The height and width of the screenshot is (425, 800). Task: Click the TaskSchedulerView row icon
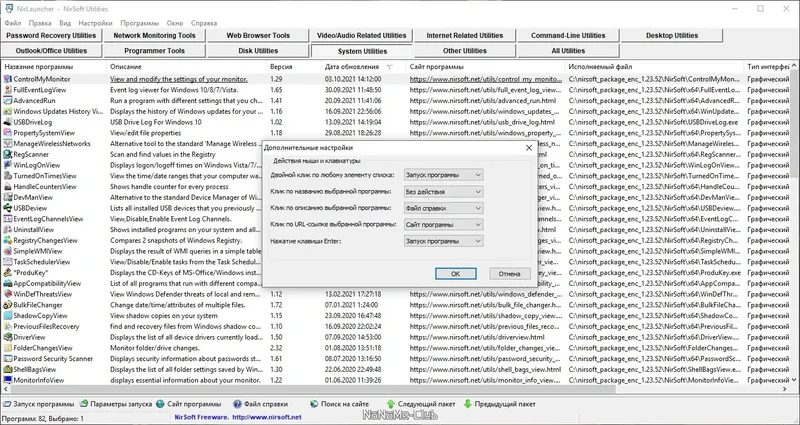tap(7, 262)
